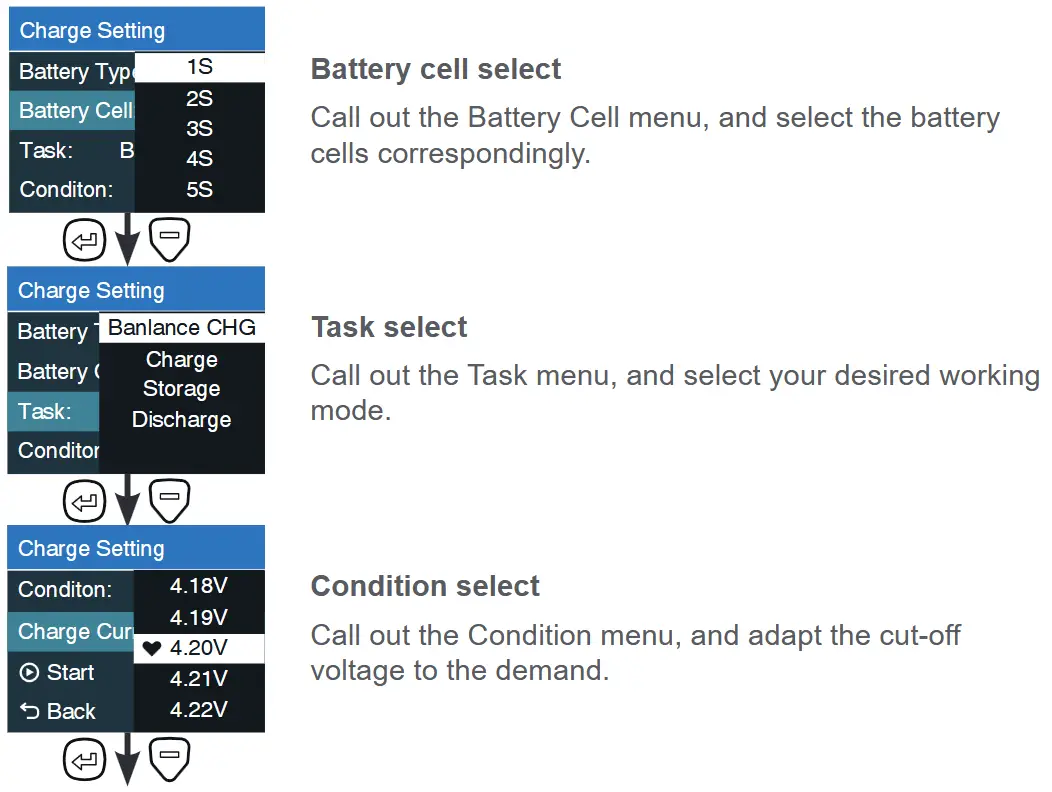Image resolution: width=1052 pixels, height=792 pixels.
Task: Click the Battery cell select heading
Action: [435, 69]
